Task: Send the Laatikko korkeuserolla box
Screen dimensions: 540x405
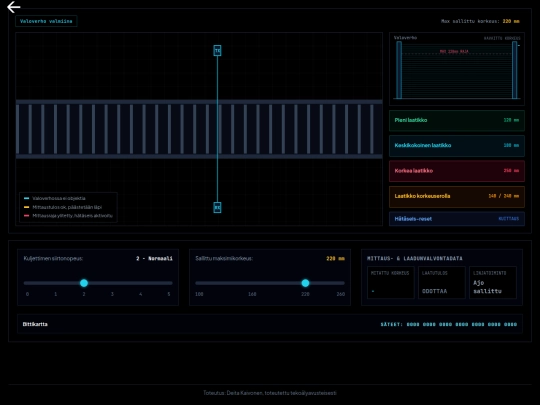Action: click(x=457, y=196)
